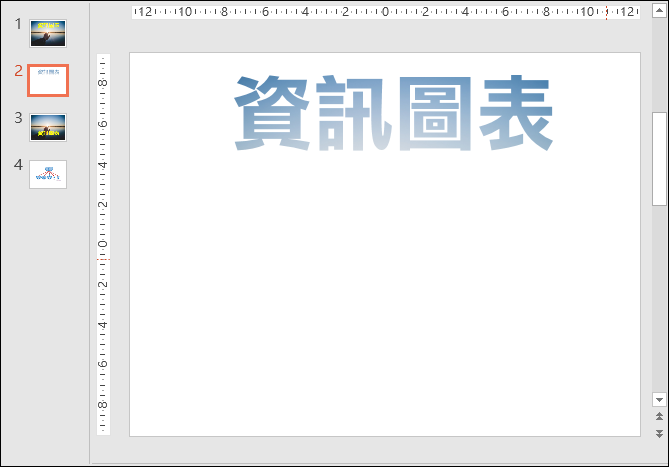This screenshot has height=467, width=669.
Task: Select slide 4 diagram thumbnail
Action: coord(48,174)
